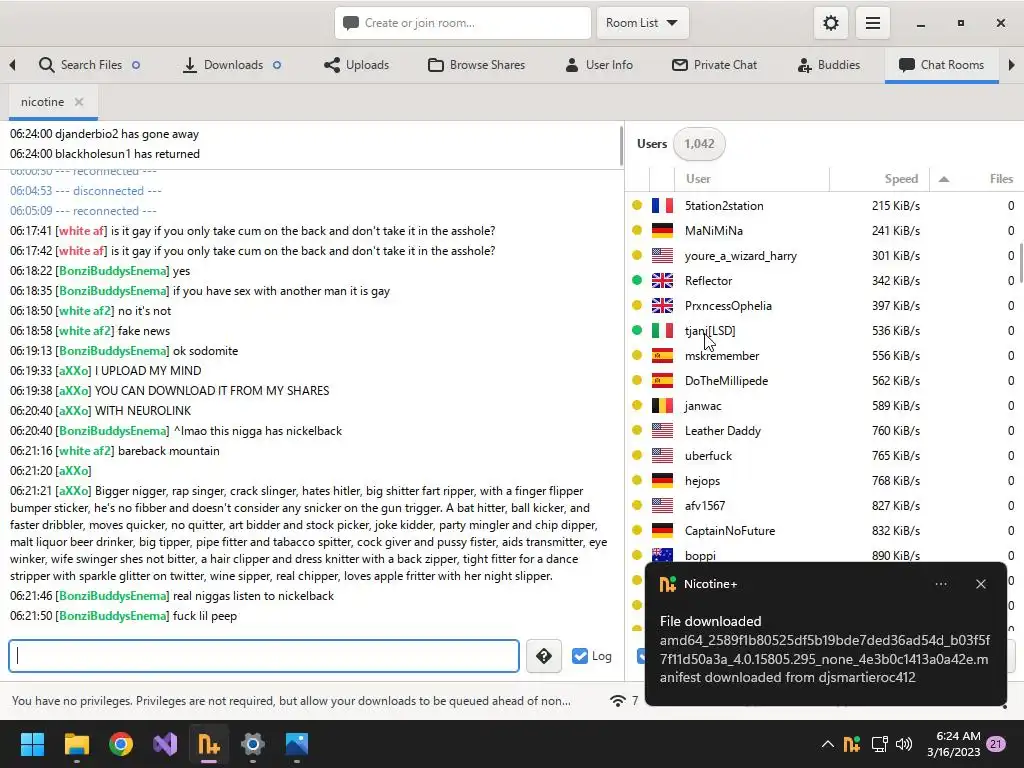1024x768 pixels.
Task: Dismiss the Nicotine+ notification toast
Action: coord(980,584)
